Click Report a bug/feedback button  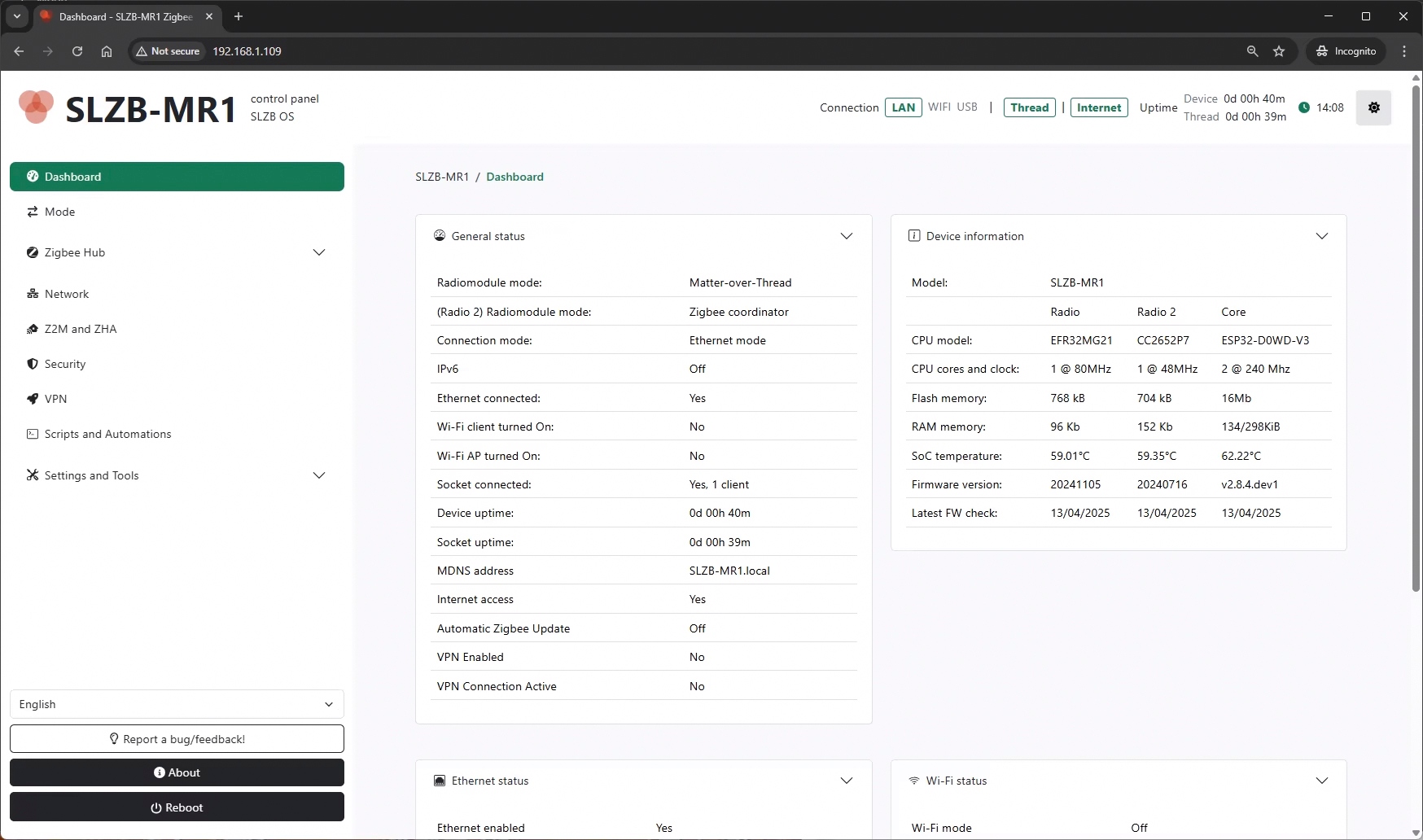coord(177,739)
